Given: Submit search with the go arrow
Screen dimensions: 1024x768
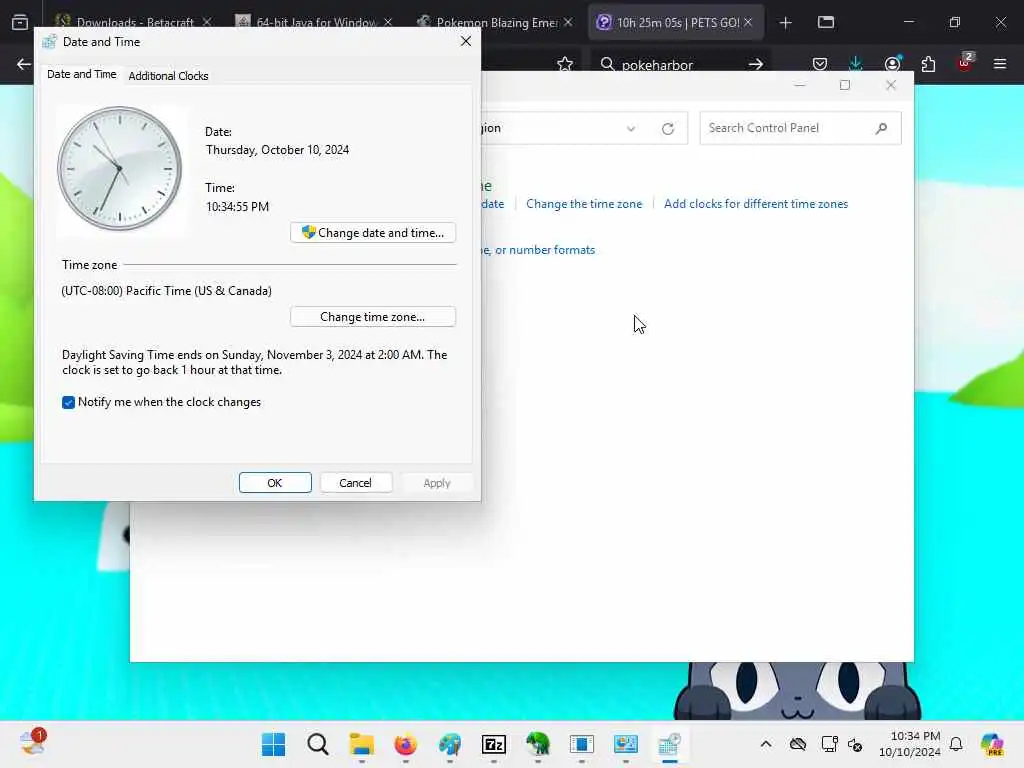Looking at the screenshot, I should click(x=756, y=64).
